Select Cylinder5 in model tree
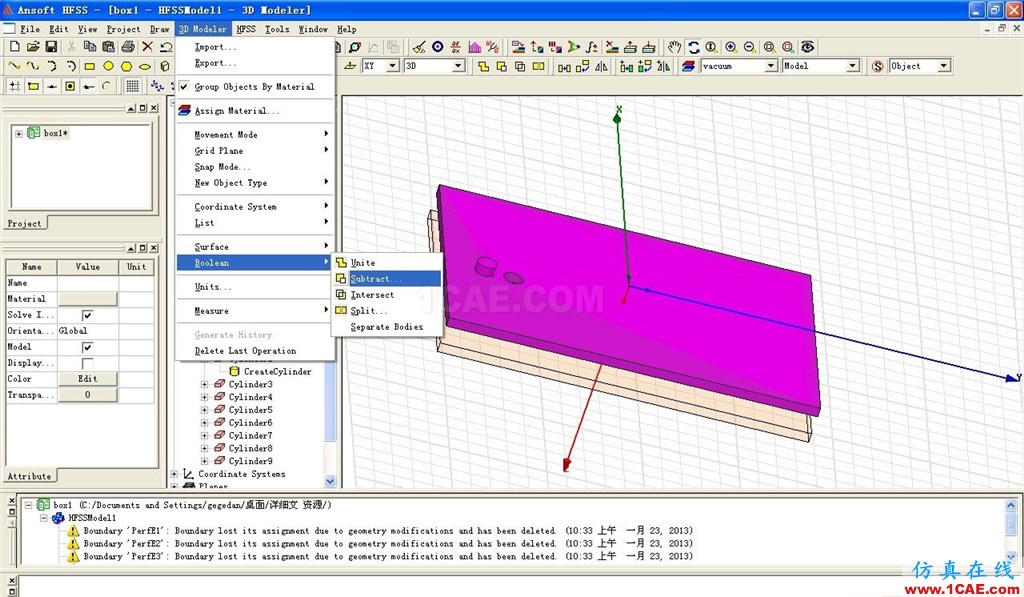Screen dimensions: 1024x597 pos(251,410)
